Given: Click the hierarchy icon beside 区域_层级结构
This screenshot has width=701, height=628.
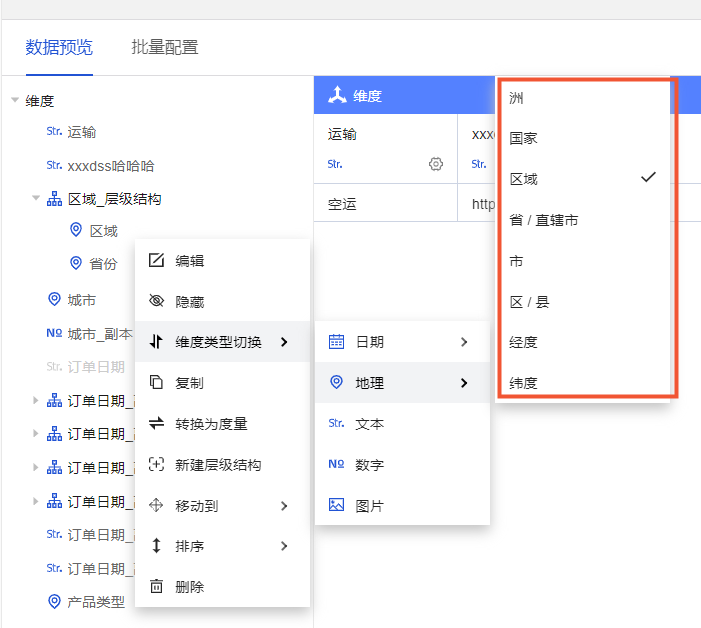Looking at the screenshot, I should click(x=54, y=199).
